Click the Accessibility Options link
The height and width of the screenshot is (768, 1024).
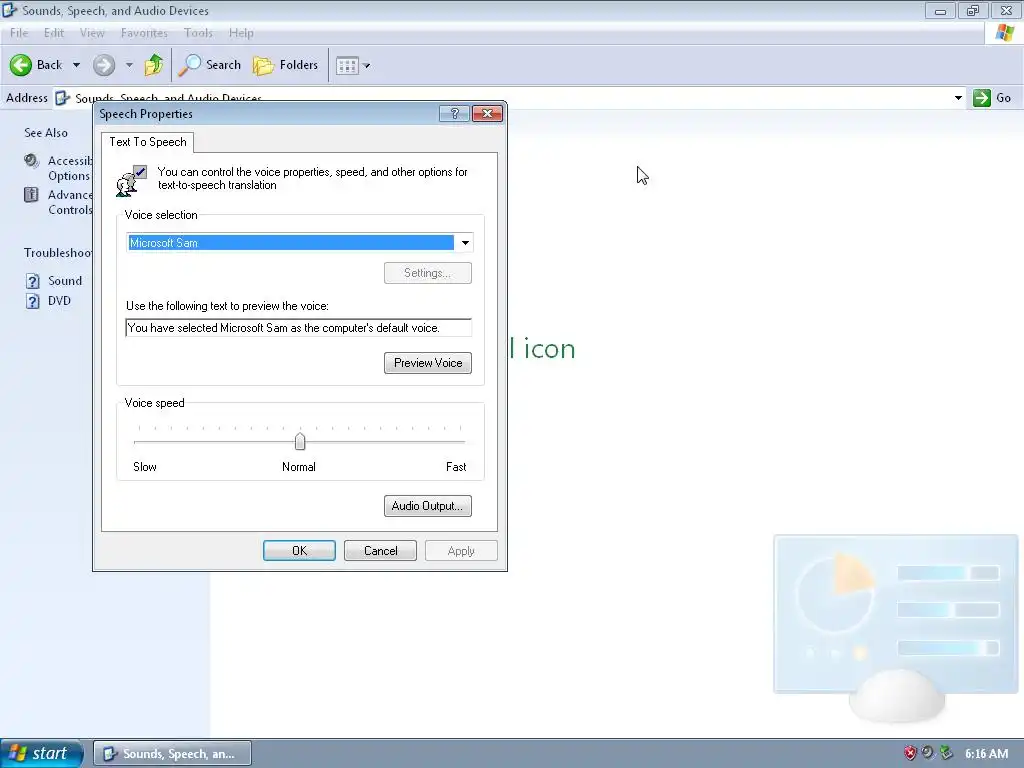pos(69,168)
